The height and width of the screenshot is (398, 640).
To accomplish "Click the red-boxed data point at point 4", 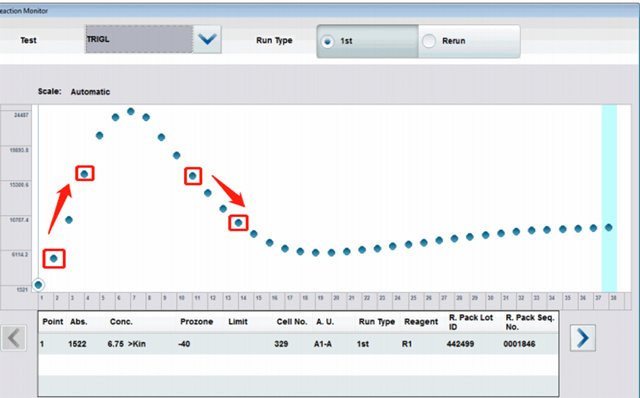I will click(84, 174).
